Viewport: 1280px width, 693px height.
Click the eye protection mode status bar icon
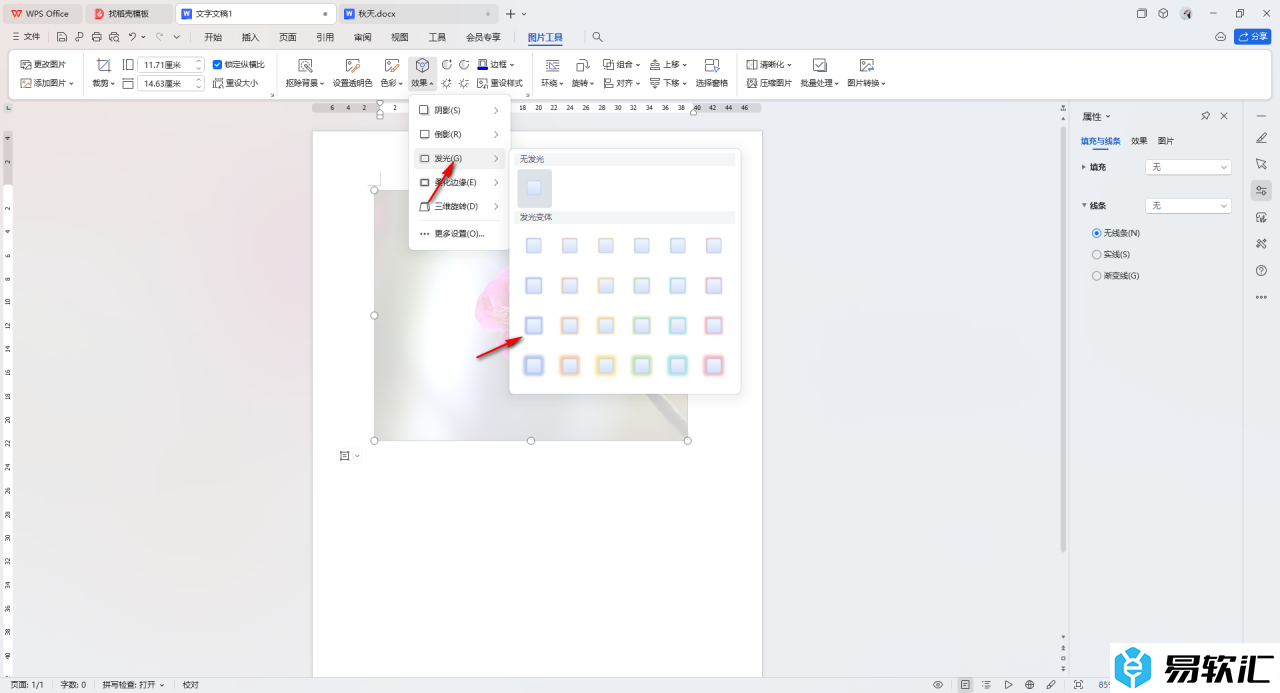coord(938,685)
